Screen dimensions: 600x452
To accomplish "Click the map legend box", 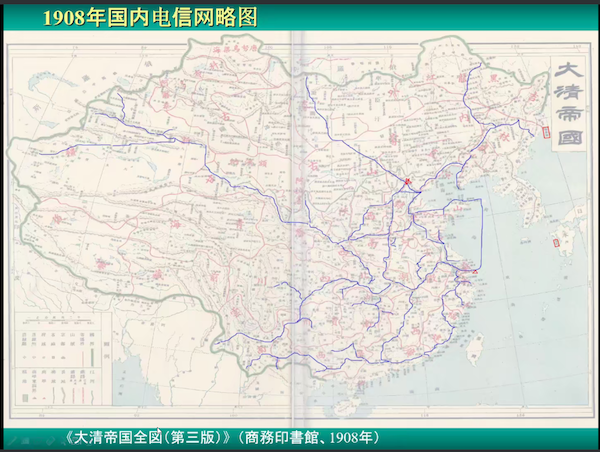I will coord(64,359).
